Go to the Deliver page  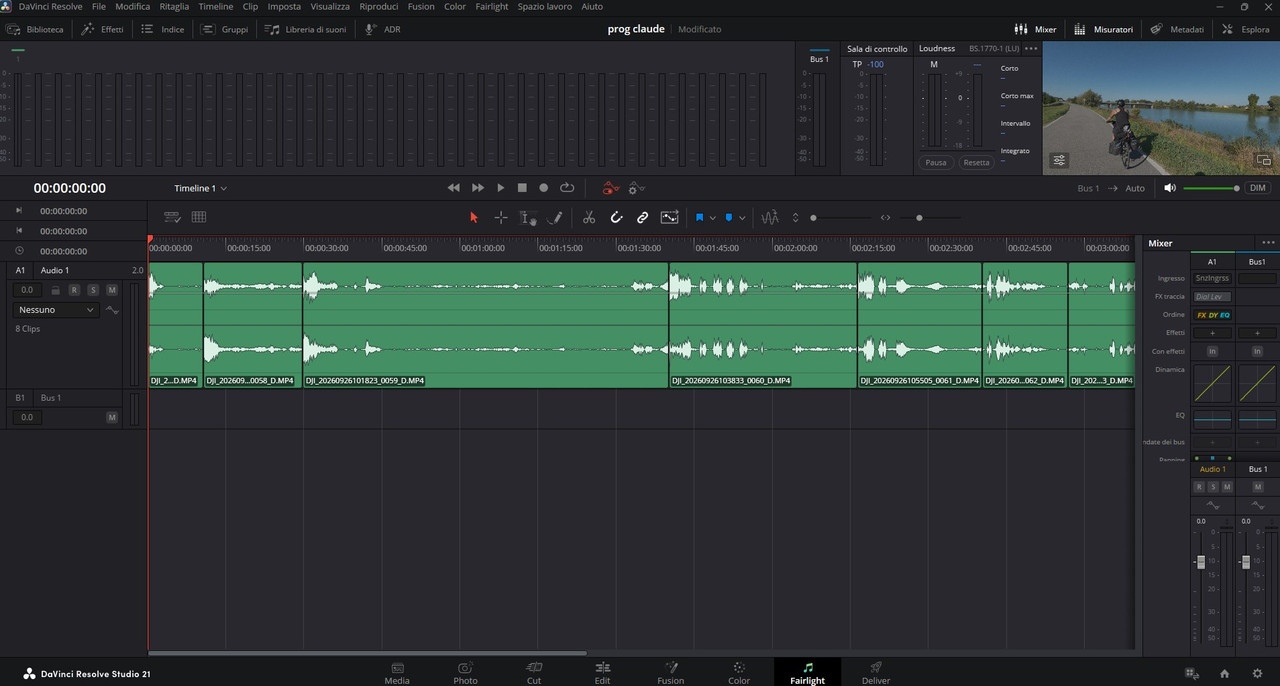click(x=876, y=673)
